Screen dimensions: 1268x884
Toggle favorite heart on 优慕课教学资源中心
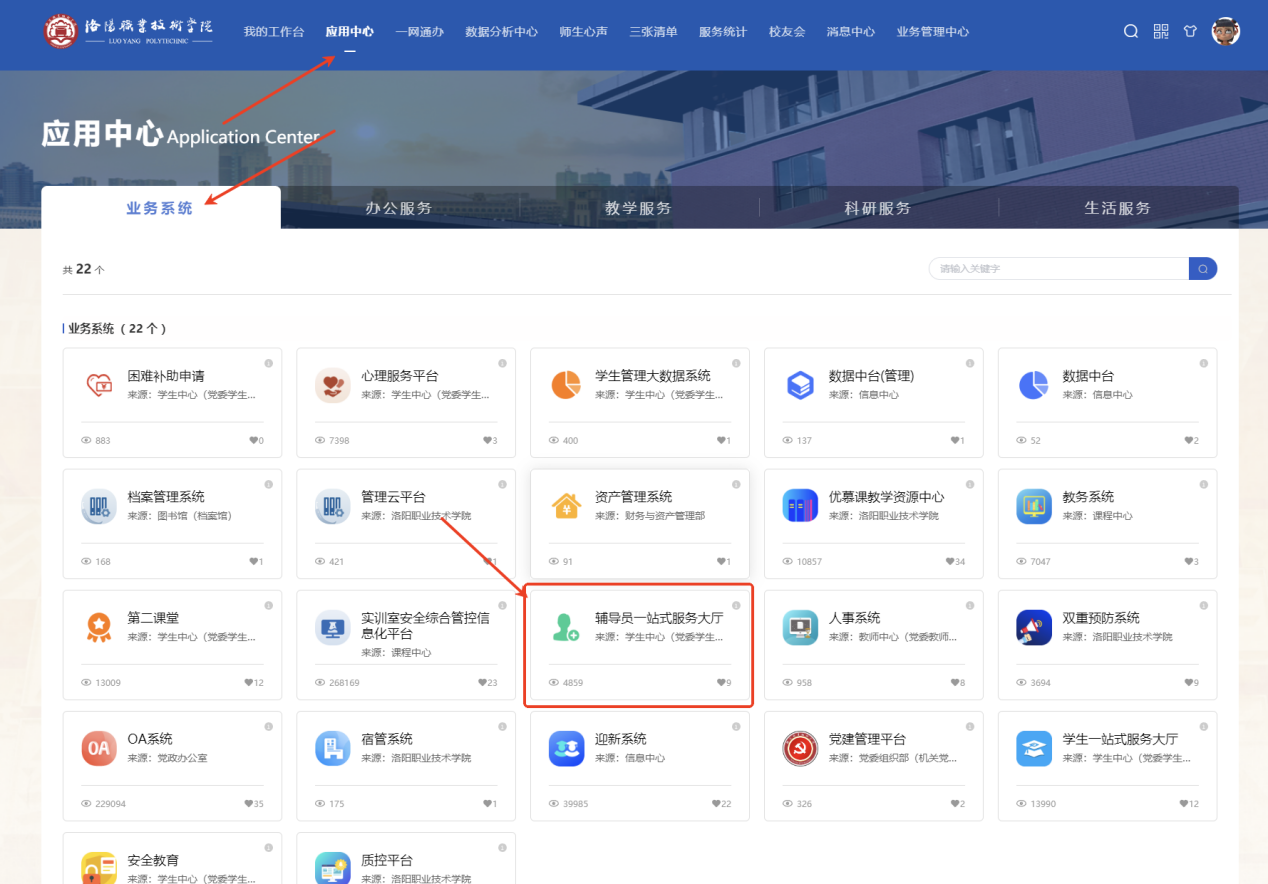point(950,562)
